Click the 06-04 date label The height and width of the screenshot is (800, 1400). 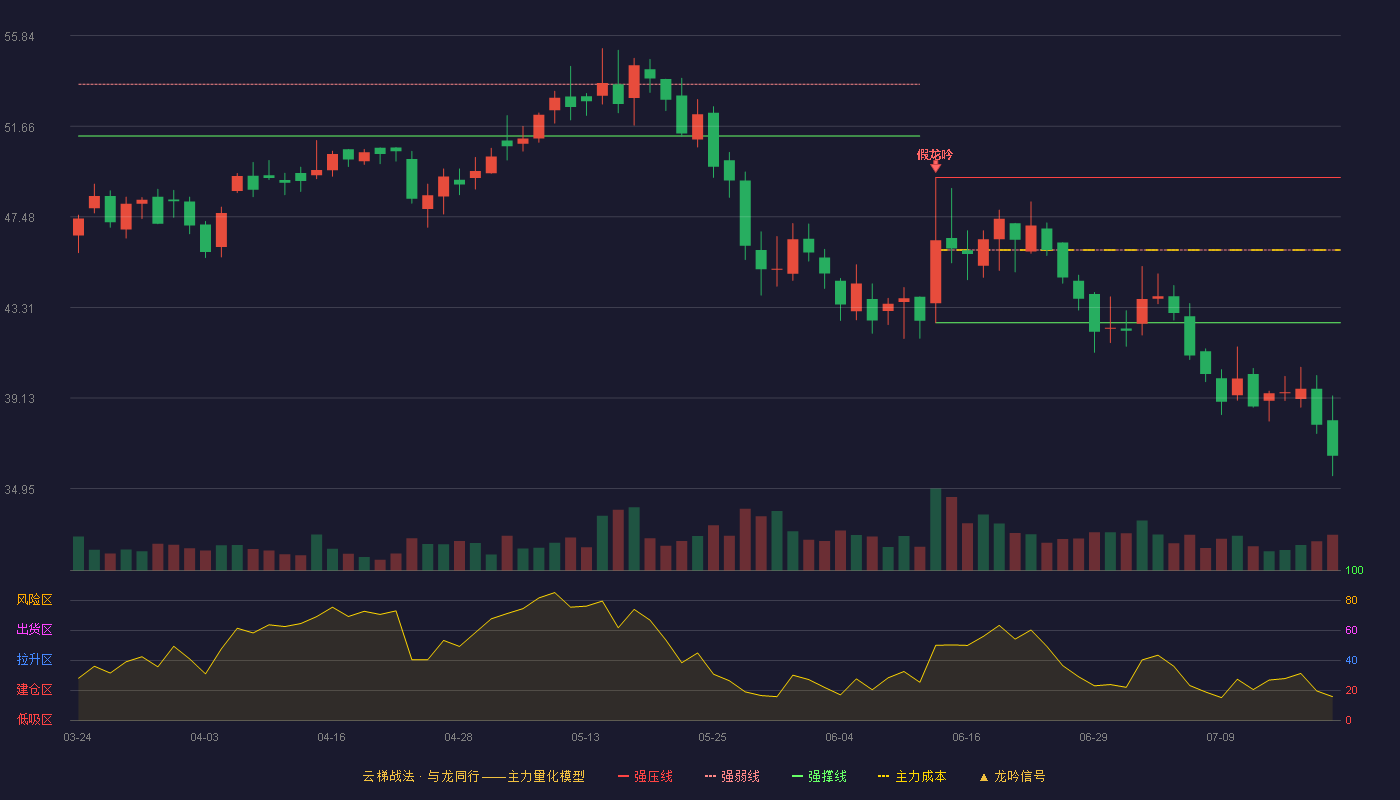(x=839, y=737)
